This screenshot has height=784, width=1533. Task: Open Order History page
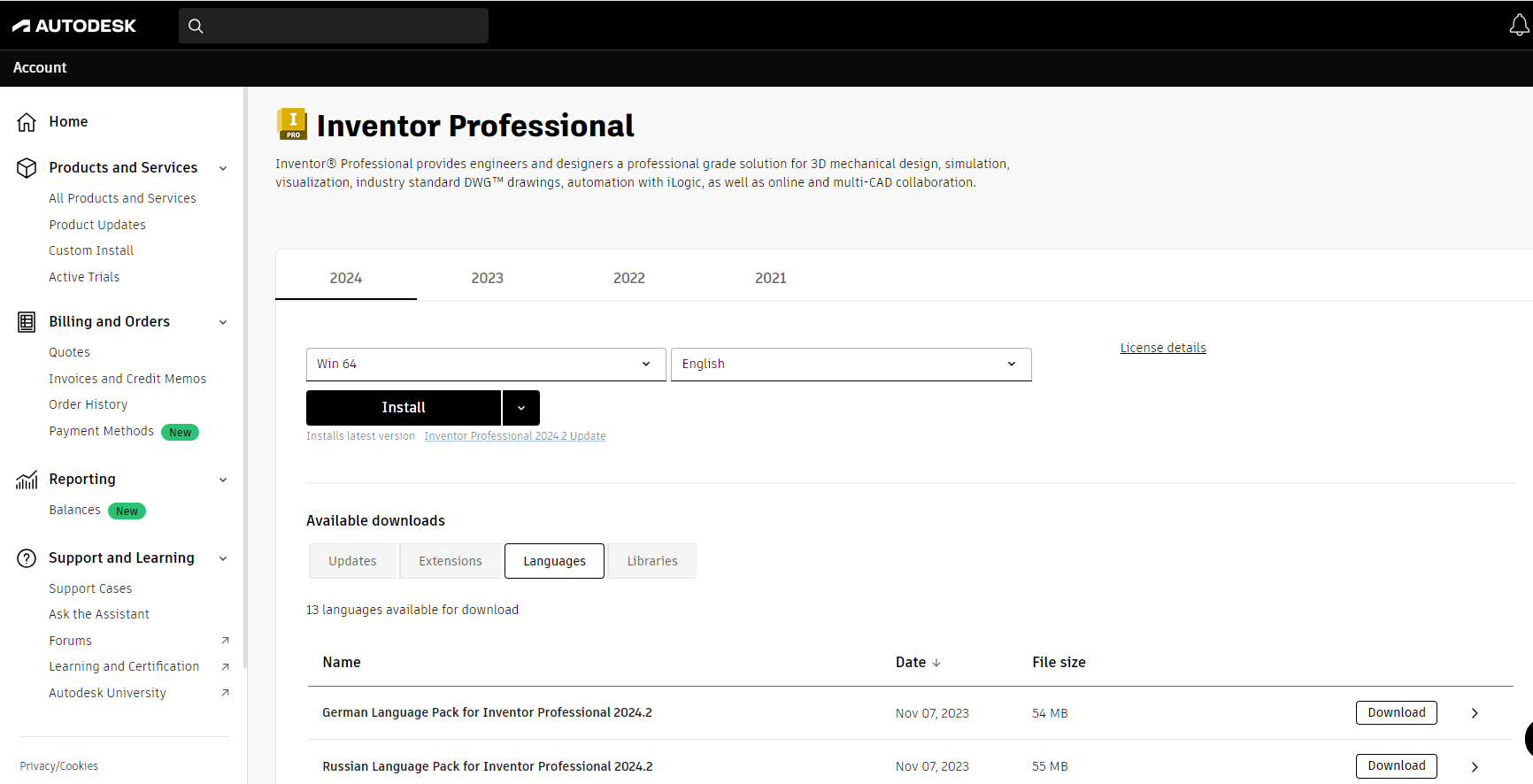89,404
